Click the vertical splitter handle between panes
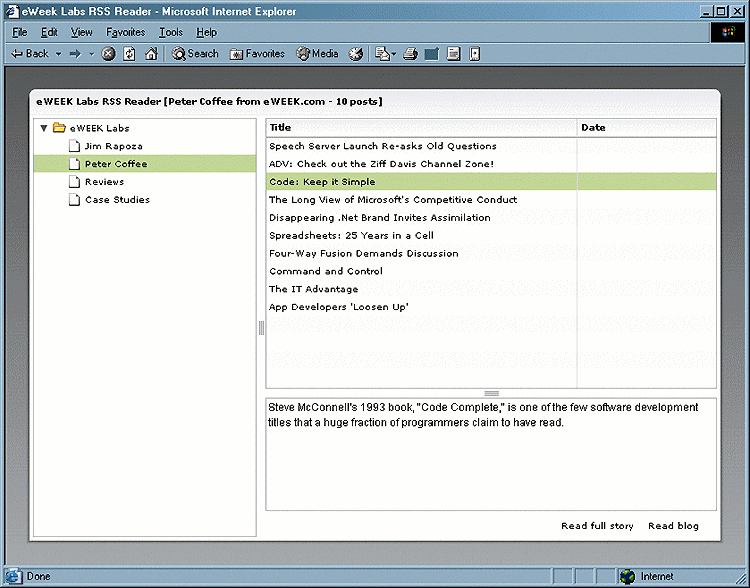Screen dimensions: 750x588 [261, 328]
